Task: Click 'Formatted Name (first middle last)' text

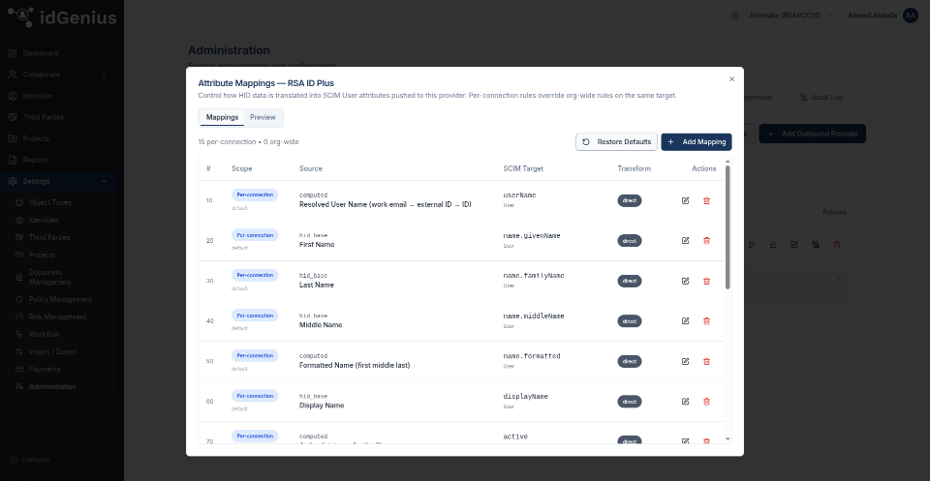Action: [x=355, y=365]
